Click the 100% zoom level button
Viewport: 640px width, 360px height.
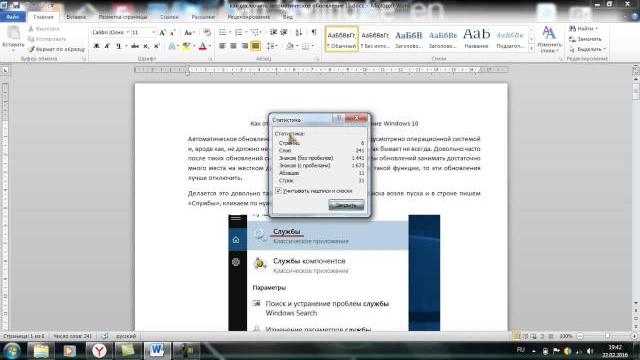566,336
